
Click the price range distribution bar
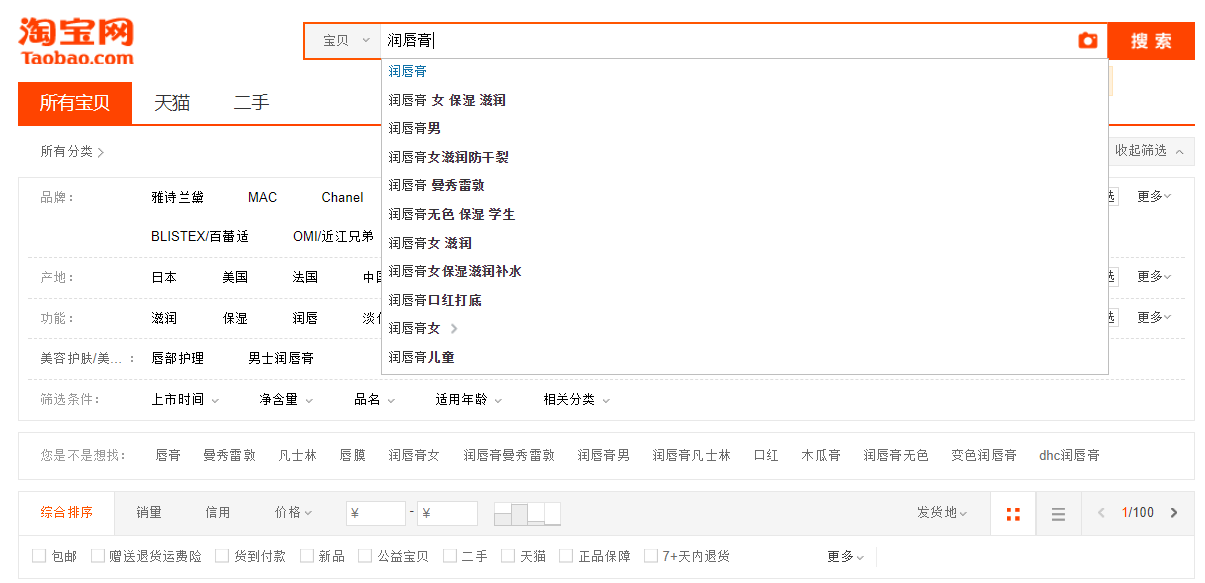pyautogui.click(x=527, y=514)
